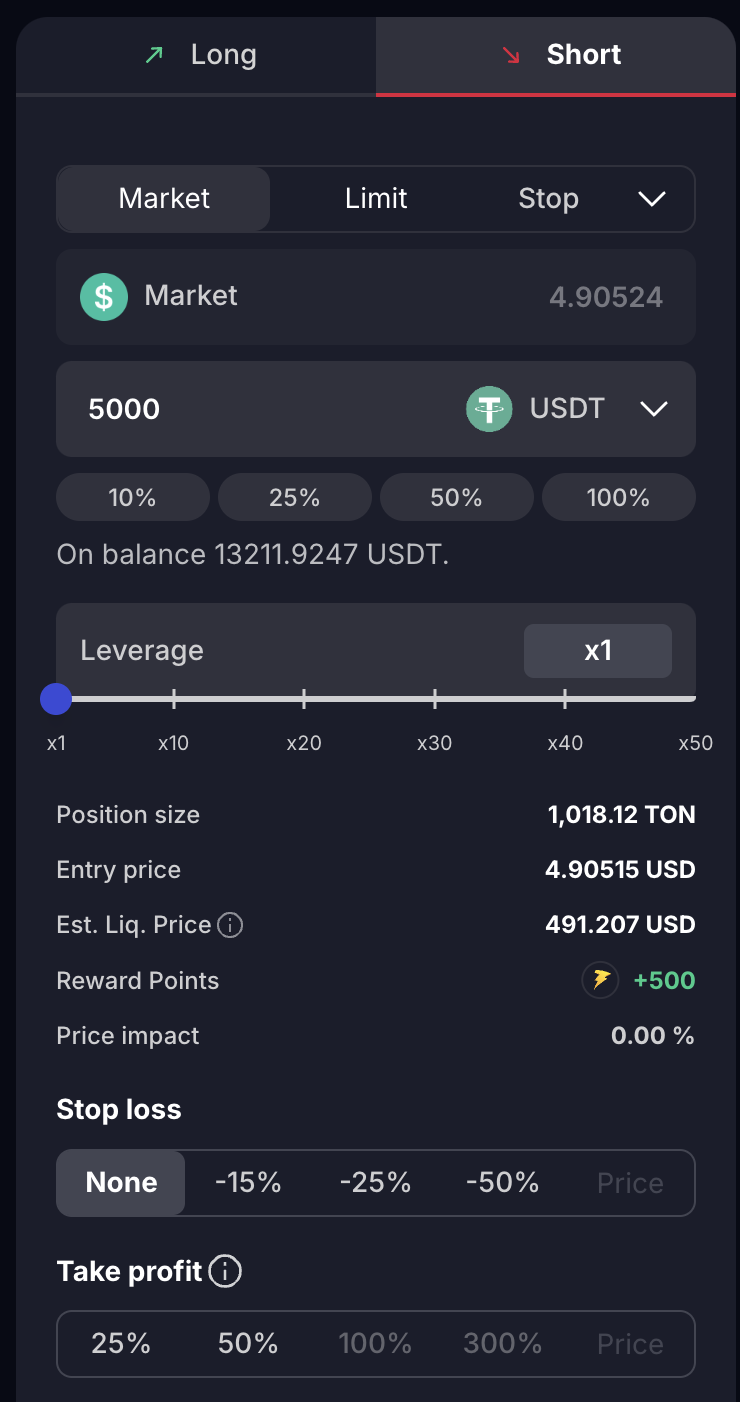This screenshot has height=1402, width=740.
Task: Open the x1 leverage value box
Action: tap(597, 651)
